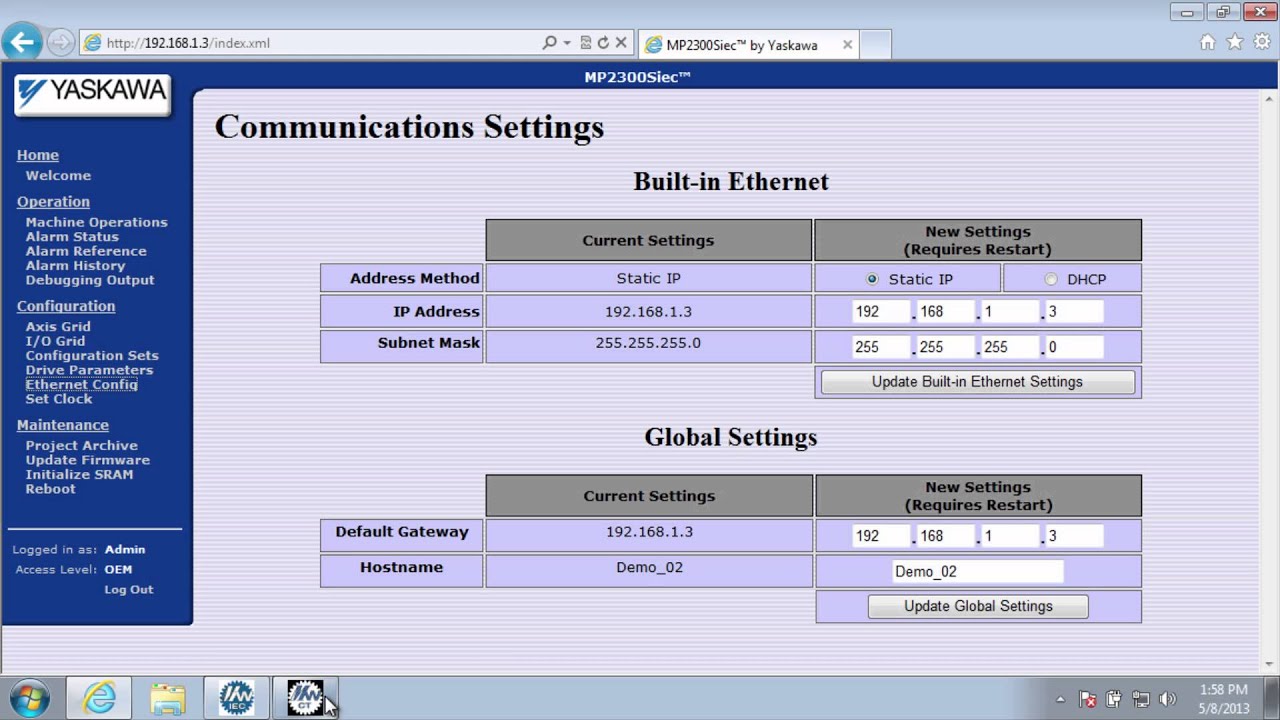The image size is (1280, 720).
Task: Click the browser Forward arrow button
Action: coord(60,42)
